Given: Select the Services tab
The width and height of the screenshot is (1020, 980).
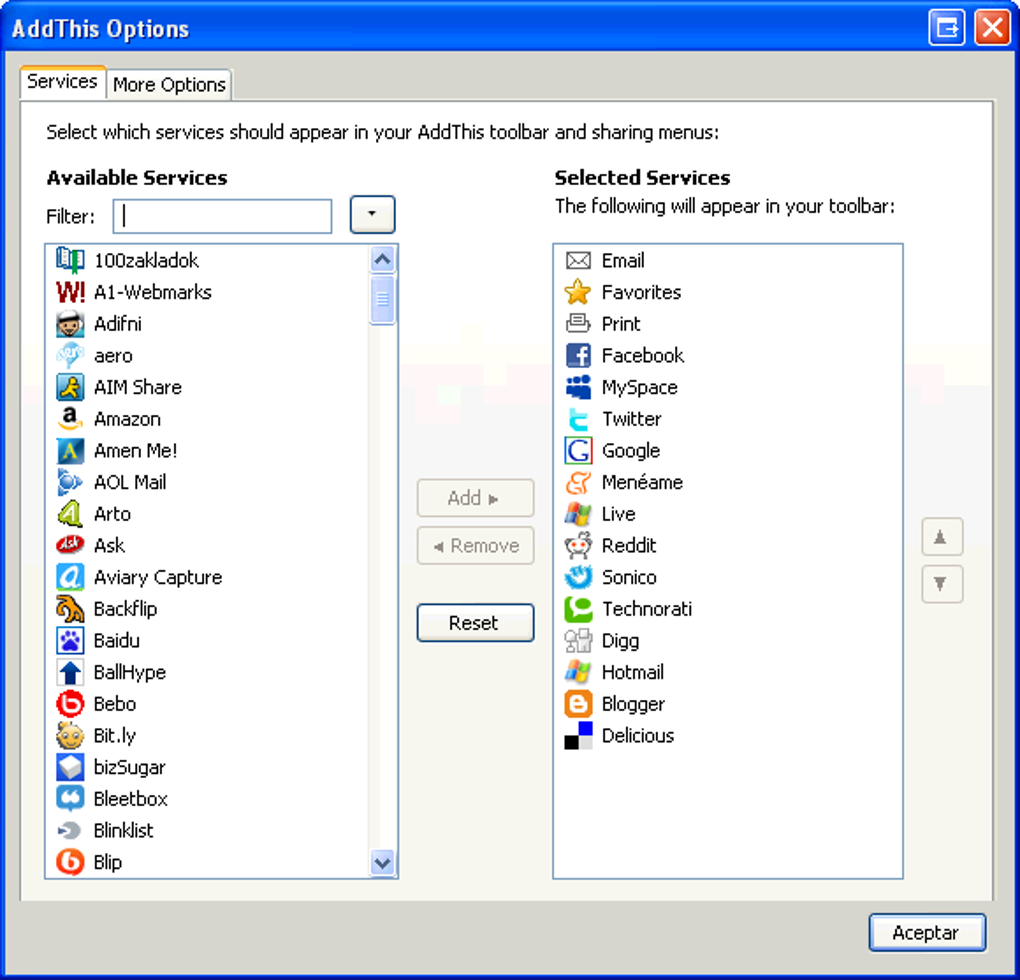Looking at the screenshot, I should tap(62, 82).
